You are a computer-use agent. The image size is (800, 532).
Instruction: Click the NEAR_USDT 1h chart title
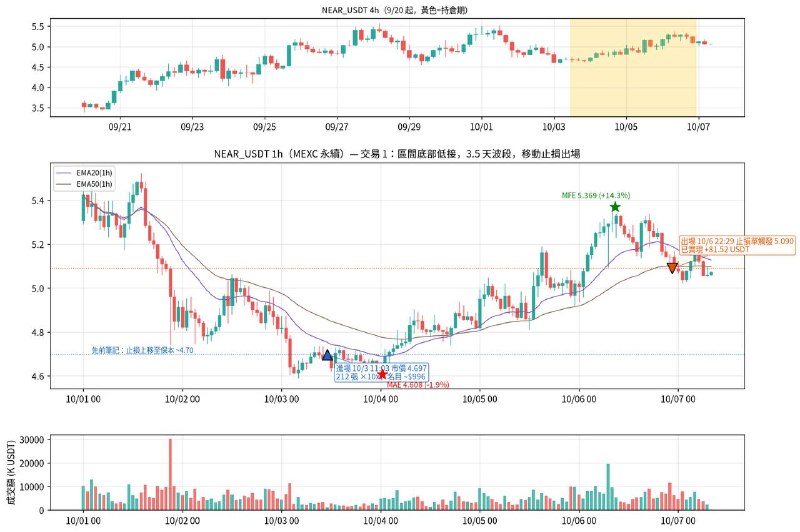[397, 154]
